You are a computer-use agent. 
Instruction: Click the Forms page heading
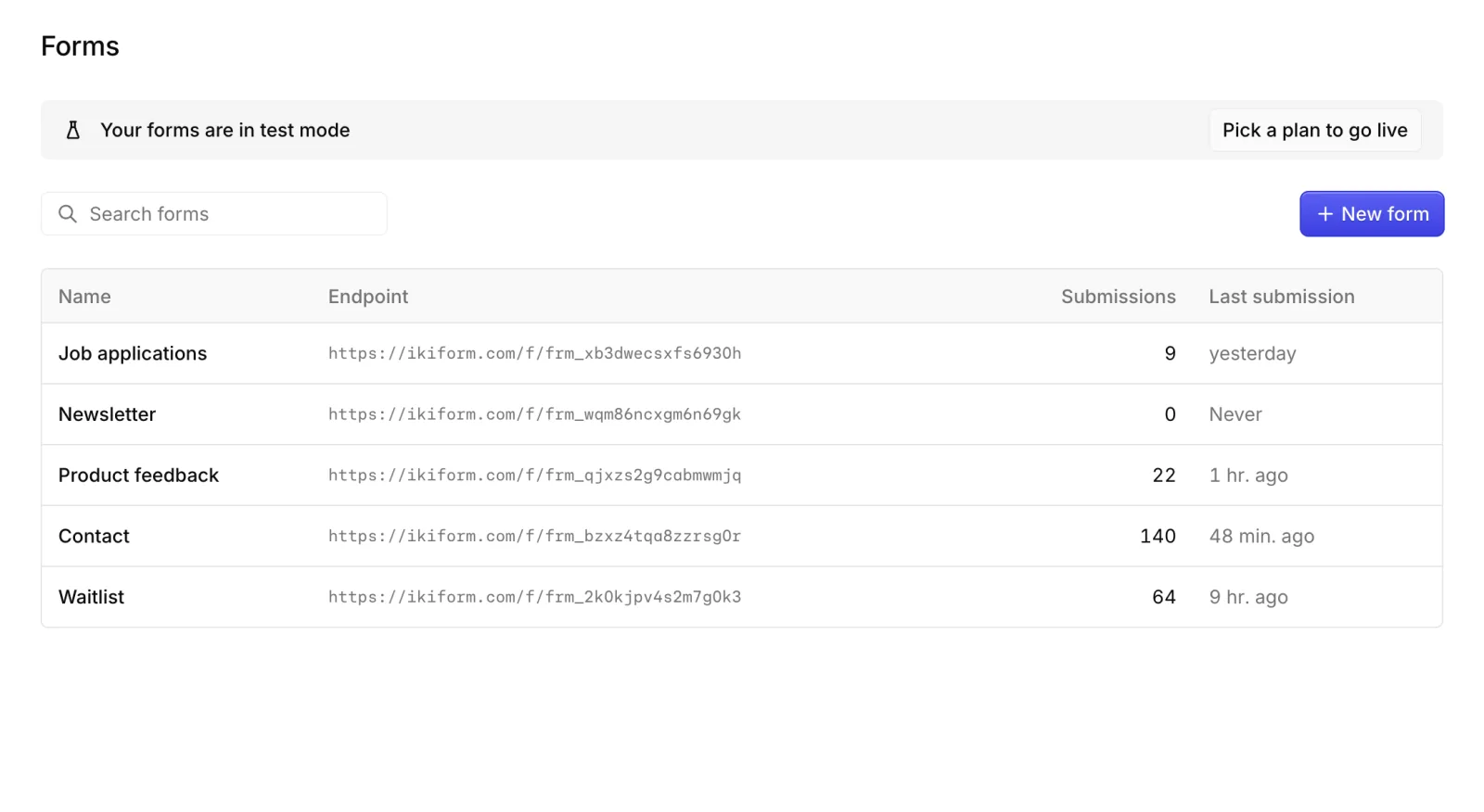tap(80, 46)
